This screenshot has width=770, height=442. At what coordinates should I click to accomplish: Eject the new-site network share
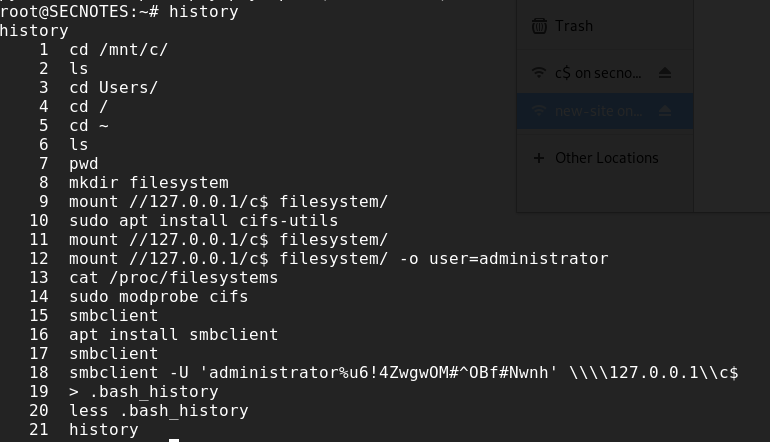(664, 111)
